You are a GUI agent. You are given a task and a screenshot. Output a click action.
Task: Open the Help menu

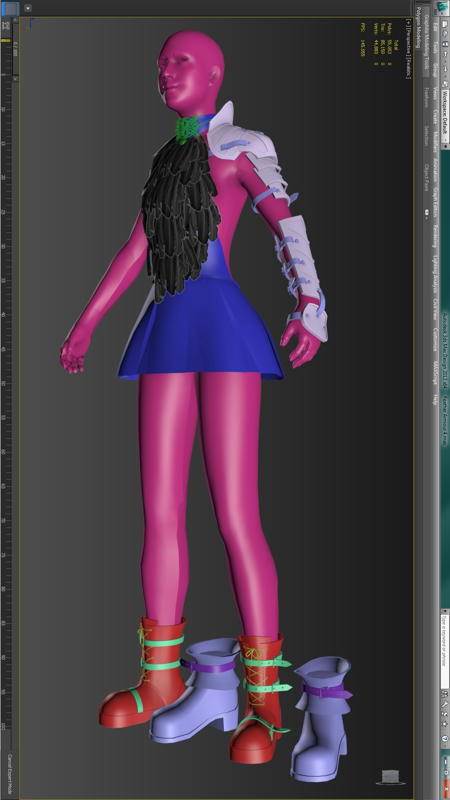pyautogui.click(x=435, y=399)
